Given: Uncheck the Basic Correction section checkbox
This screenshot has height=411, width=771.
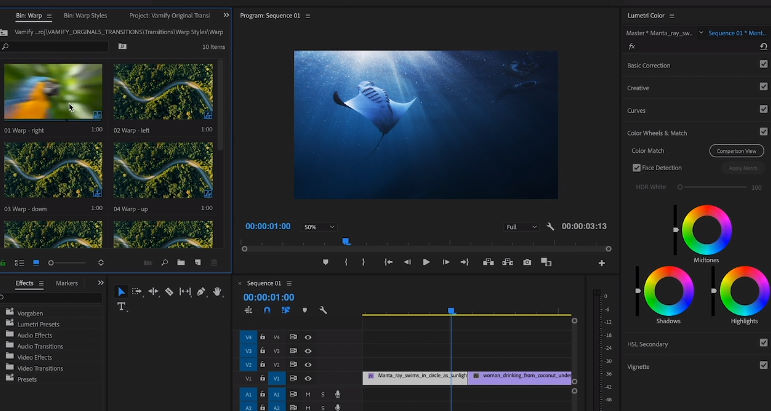Looking at the screenshot, I should [x=763, y=65].
